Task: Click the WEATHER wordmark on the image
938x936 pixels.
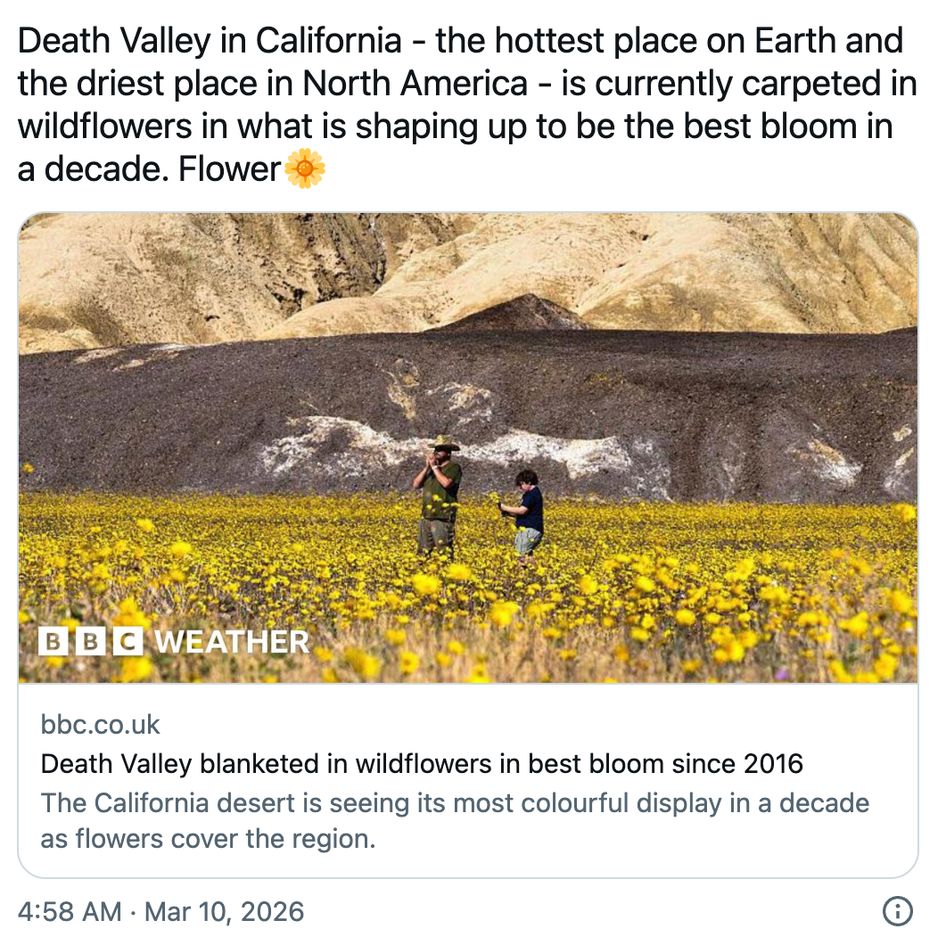Action: (232, 641)
